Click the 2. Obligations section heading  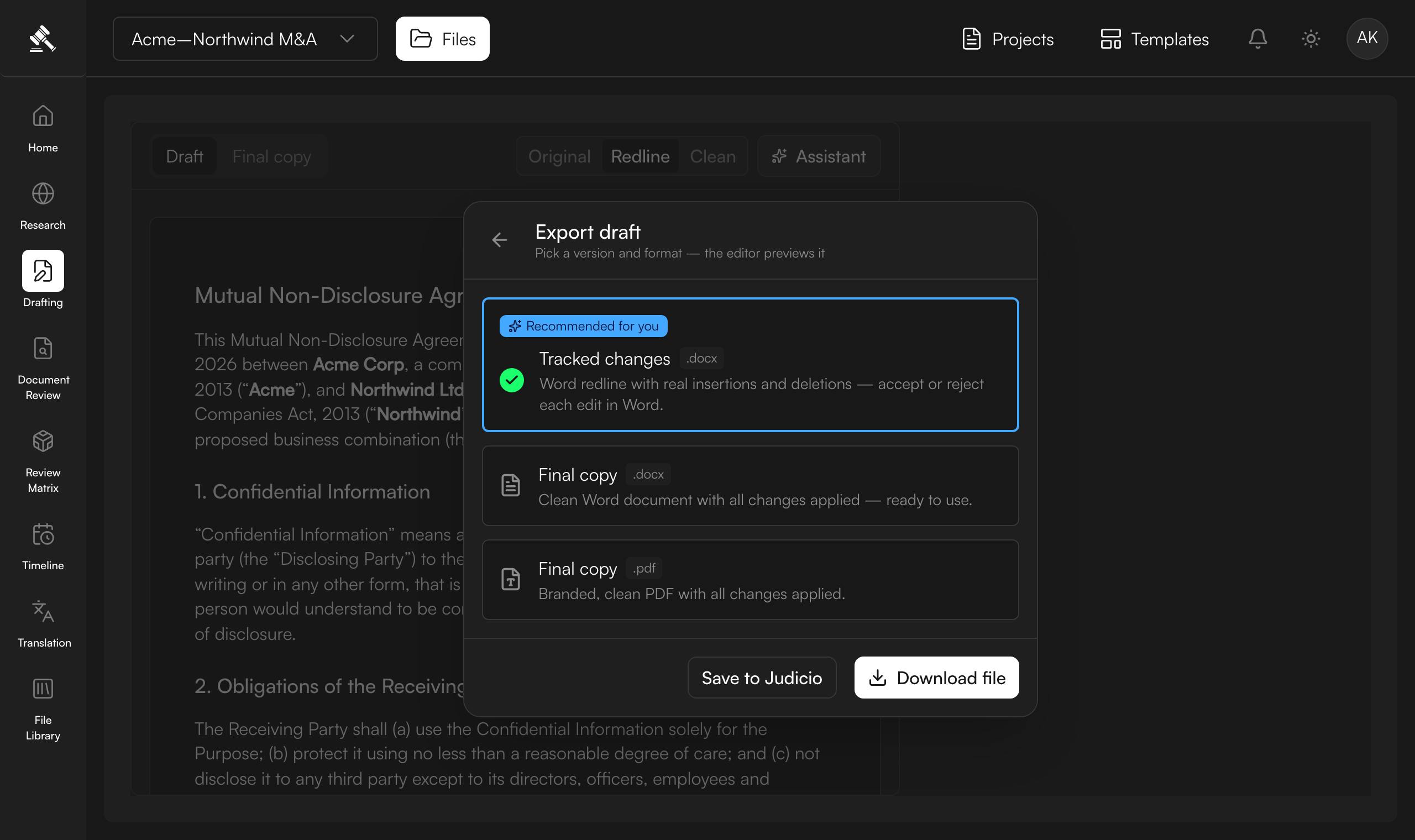click(x=329, y=686)
